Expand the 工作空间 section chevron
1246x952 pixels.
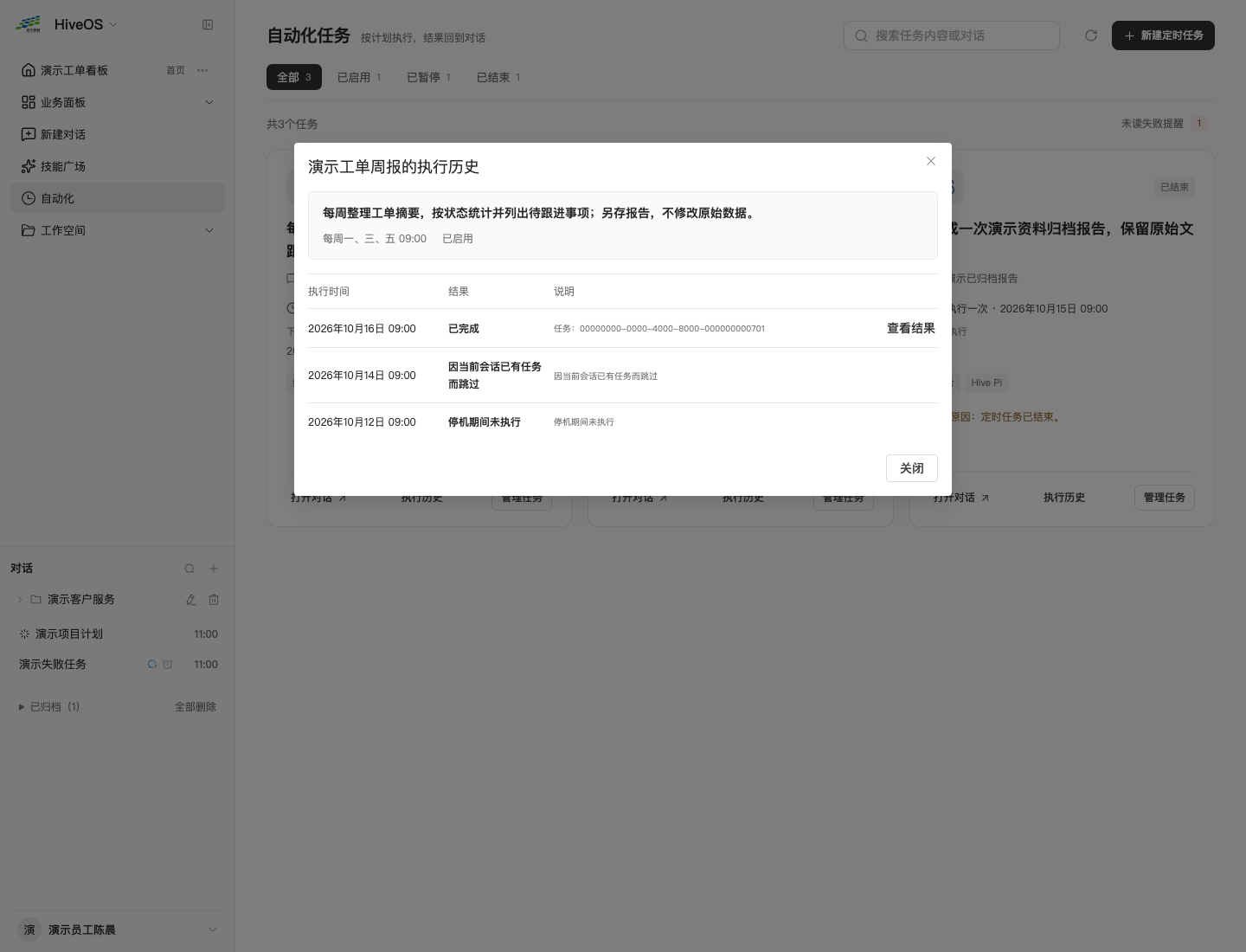(x=209, y=230)
